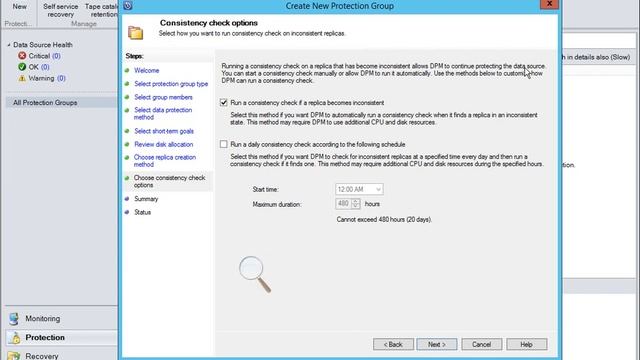Click the folder icon in dialog header

[136, 33]
